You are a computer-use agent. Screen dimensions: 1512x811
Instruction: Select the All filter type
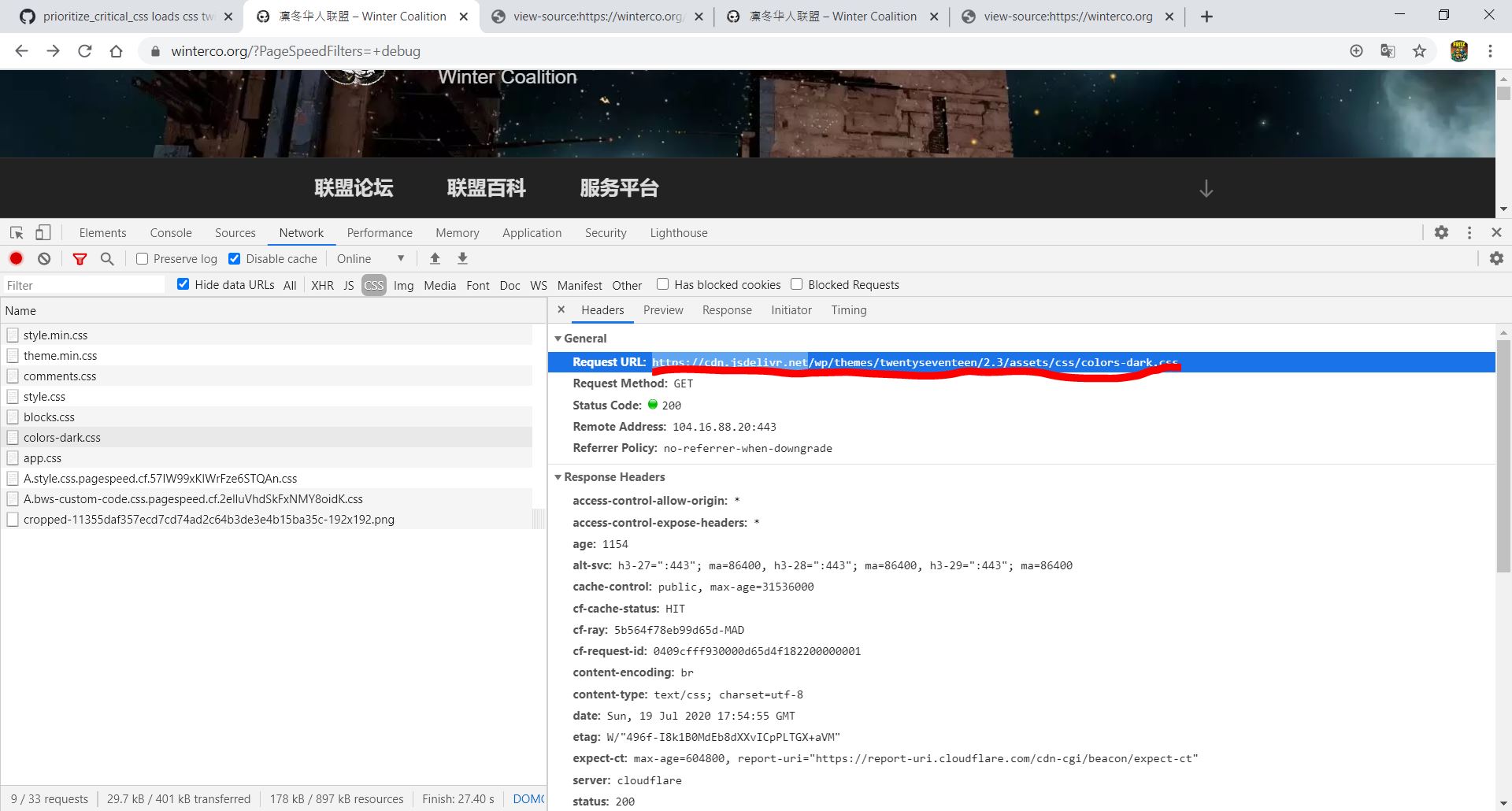[290, 285]
